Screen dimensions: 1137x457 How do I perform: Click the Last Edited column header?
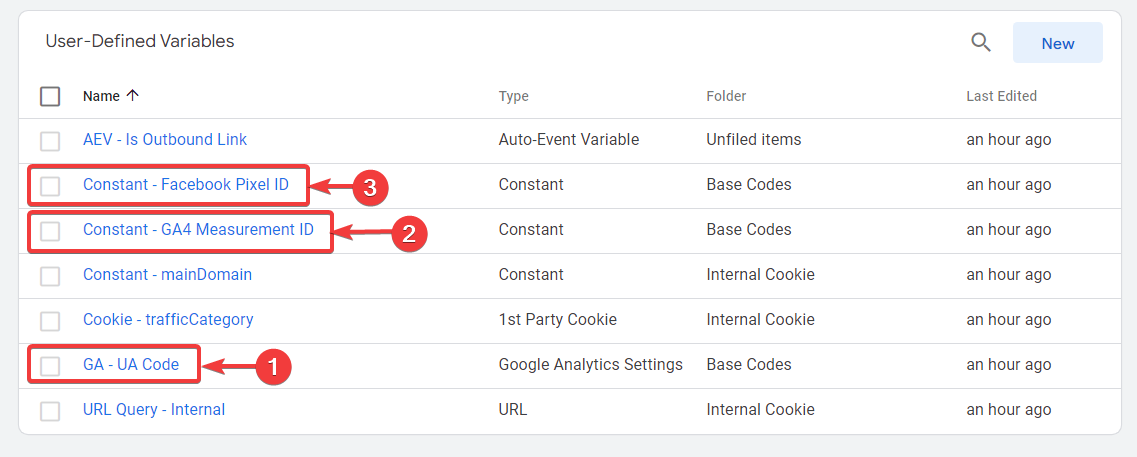[1001, 96]
